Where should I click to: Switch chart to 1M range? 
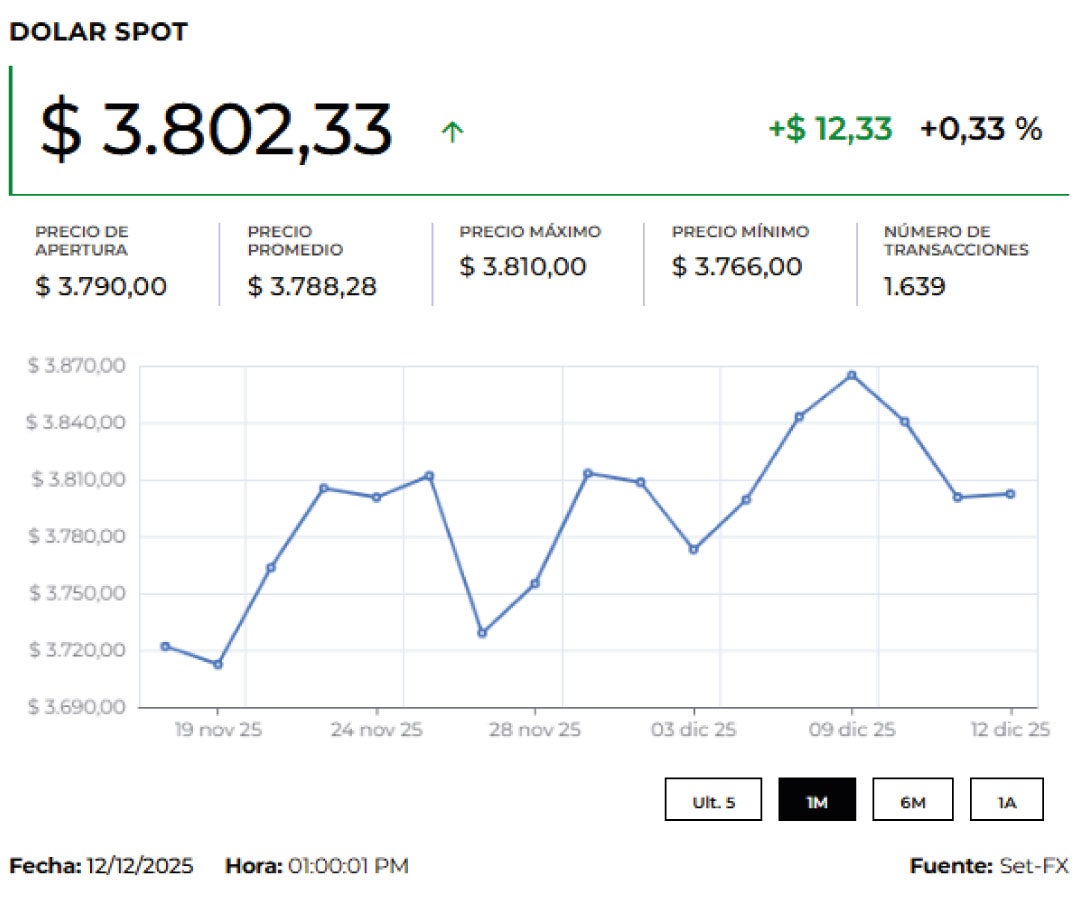[x=817, y=800]
